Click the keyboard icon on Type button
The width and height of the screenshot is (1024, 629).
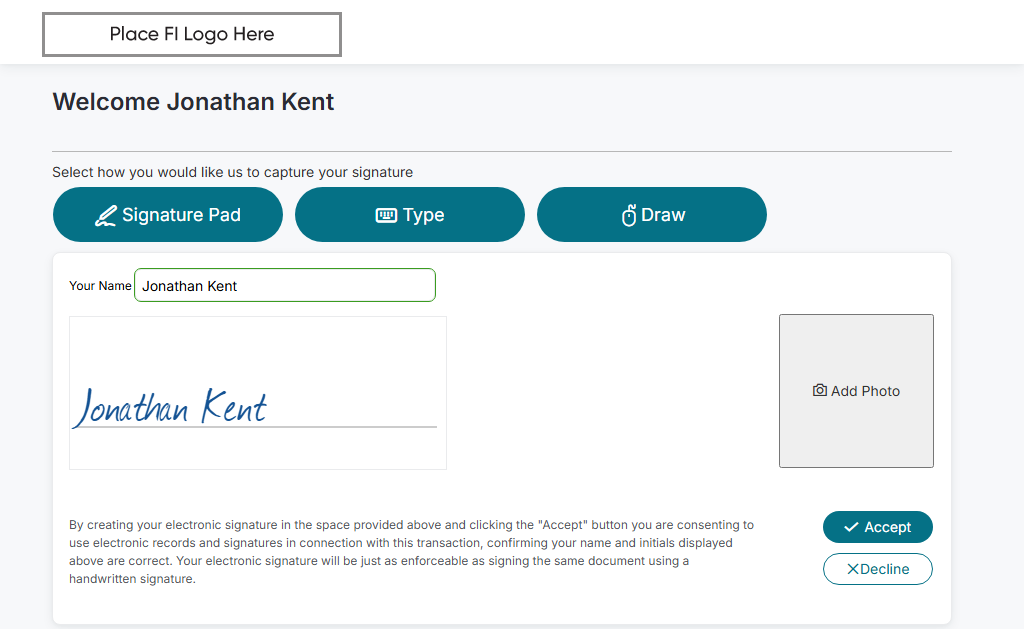tap(386, 215)
